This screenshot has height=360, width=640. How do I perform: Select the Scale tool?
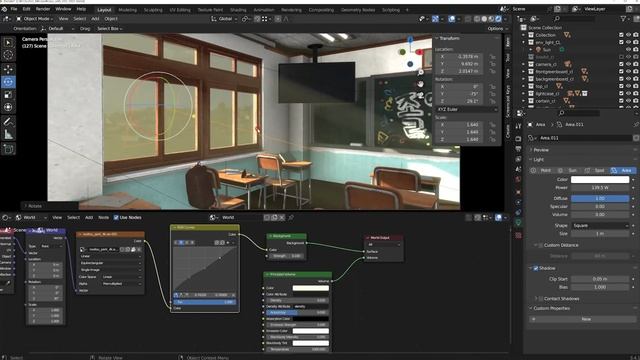[x=8, y=95]
